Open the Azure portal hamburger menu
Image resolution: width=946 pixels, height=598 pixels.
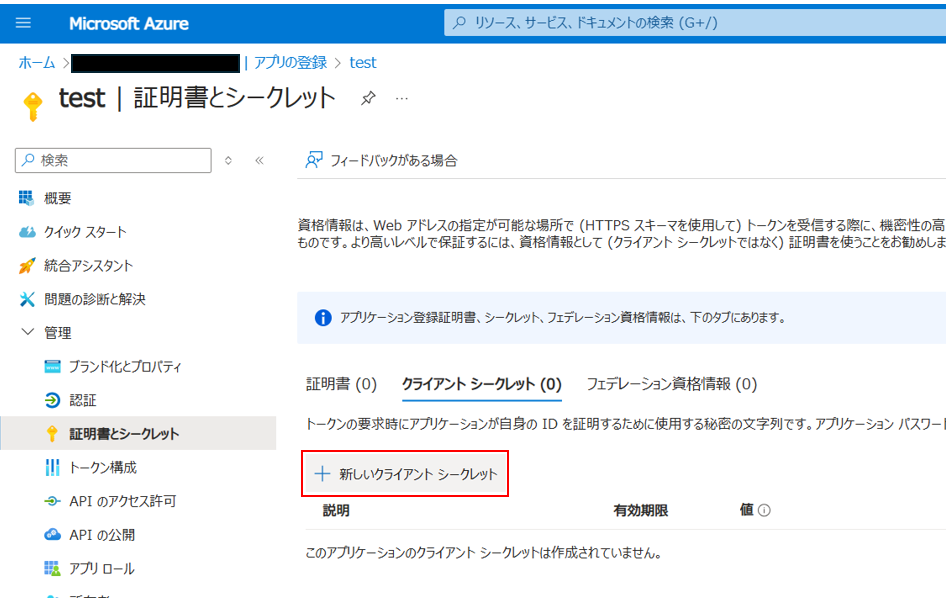[x=24, y=23]
